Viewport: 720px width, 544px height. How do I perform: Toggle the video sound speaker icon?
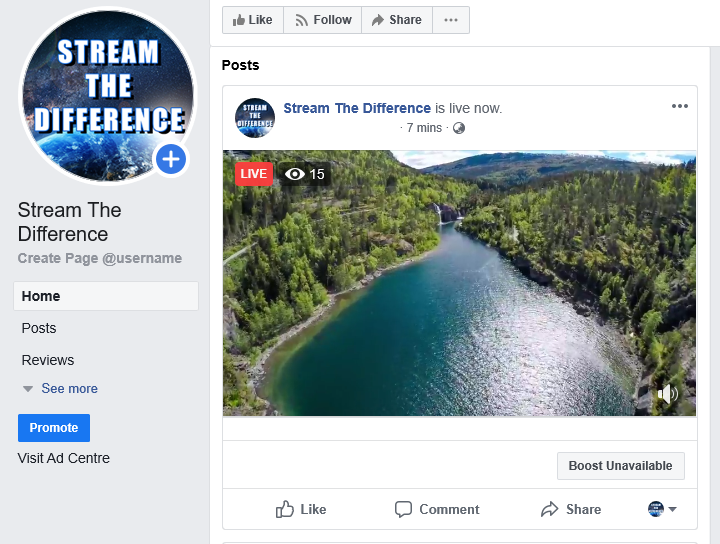(x=667, y=394)
